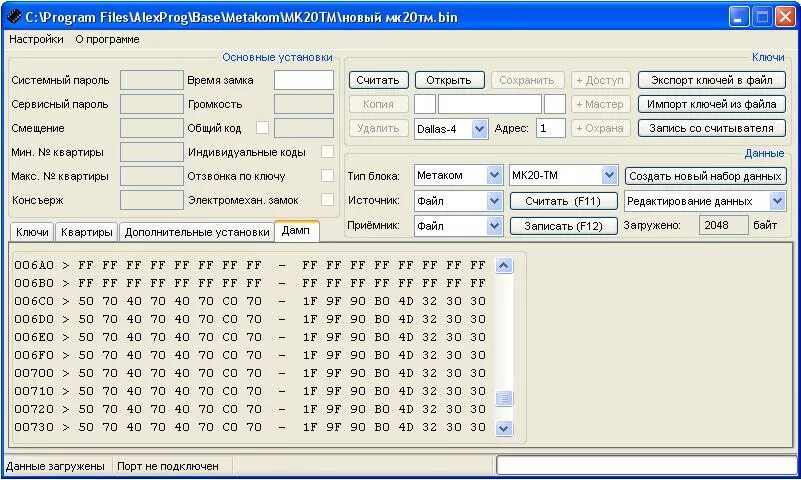Click the Загружено field showing 2048
Screen dimensions: 801x480
[723, 225]
